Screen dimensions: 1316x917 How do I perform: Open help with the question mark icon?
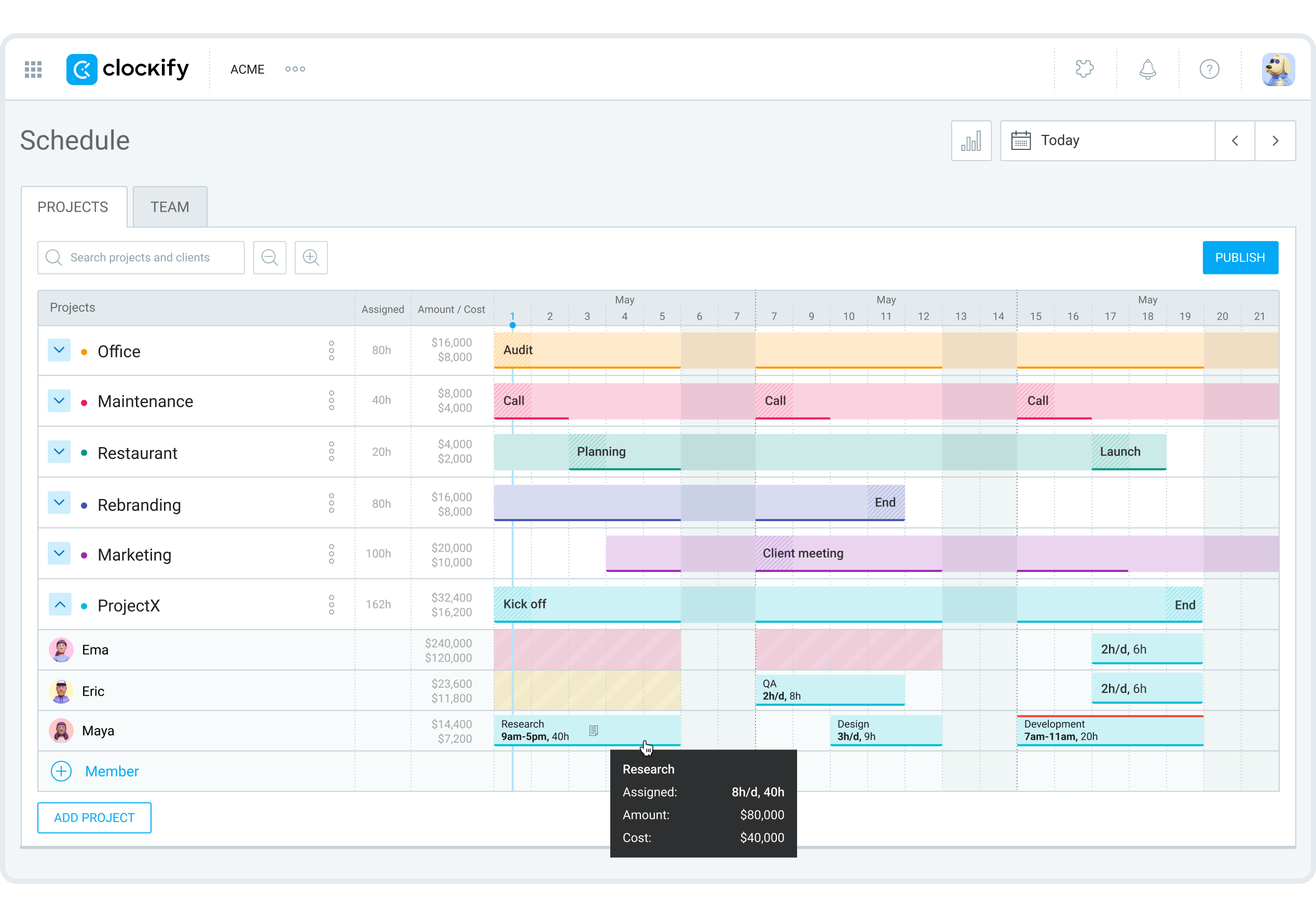pyautogui.click(x=1210, y=69)
